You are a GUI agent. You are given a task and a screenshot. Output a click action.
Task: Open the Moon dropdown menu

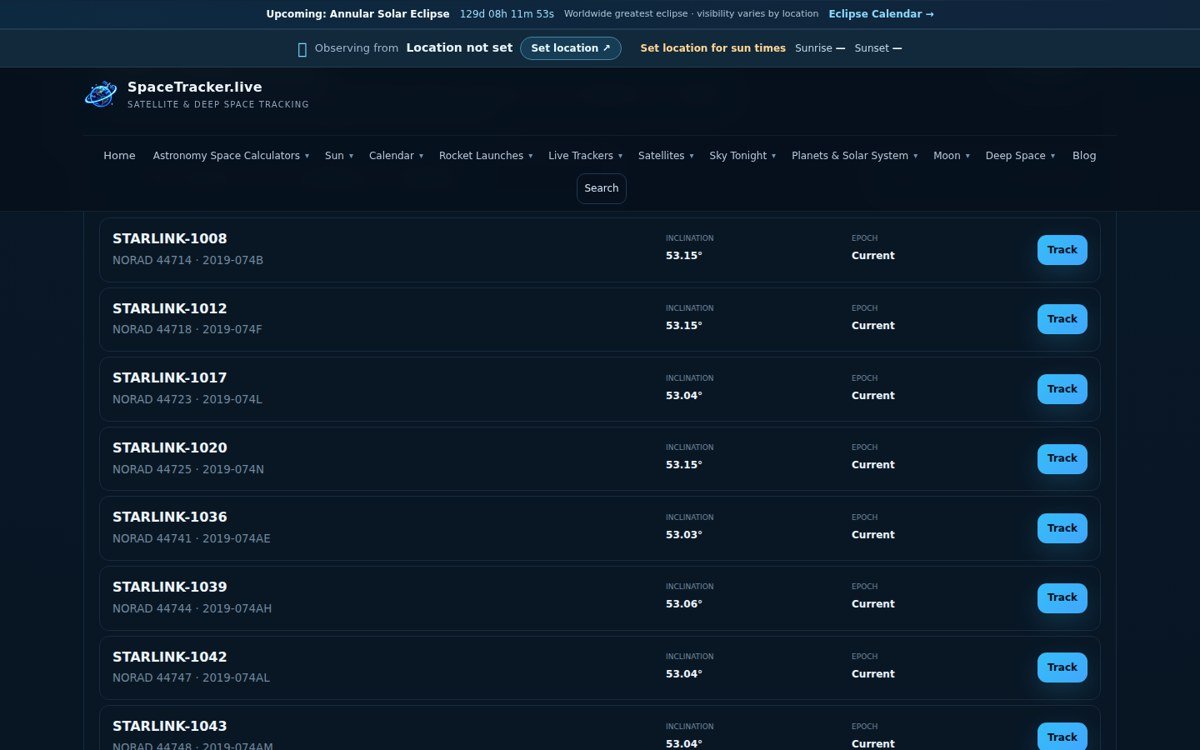pos(951,156)
